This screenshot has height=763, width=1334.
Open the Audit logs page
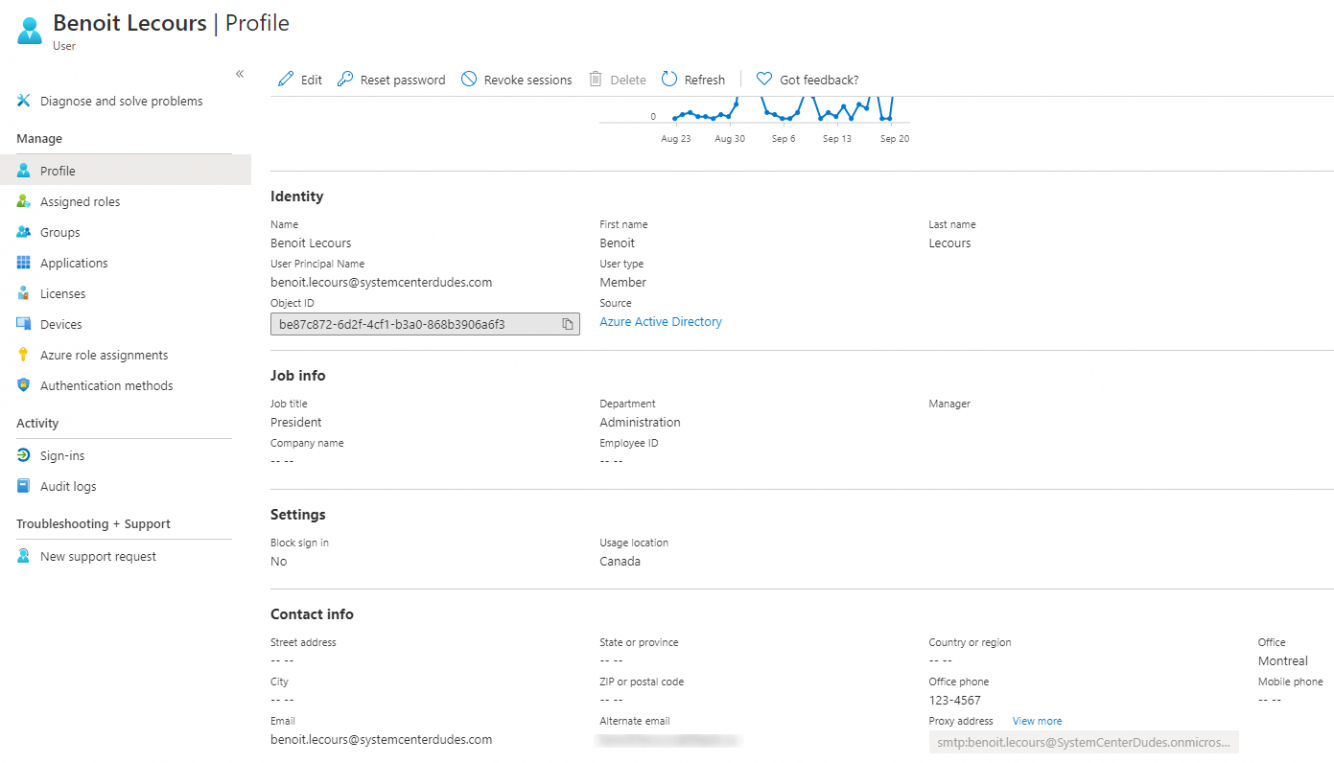(64, 486)
